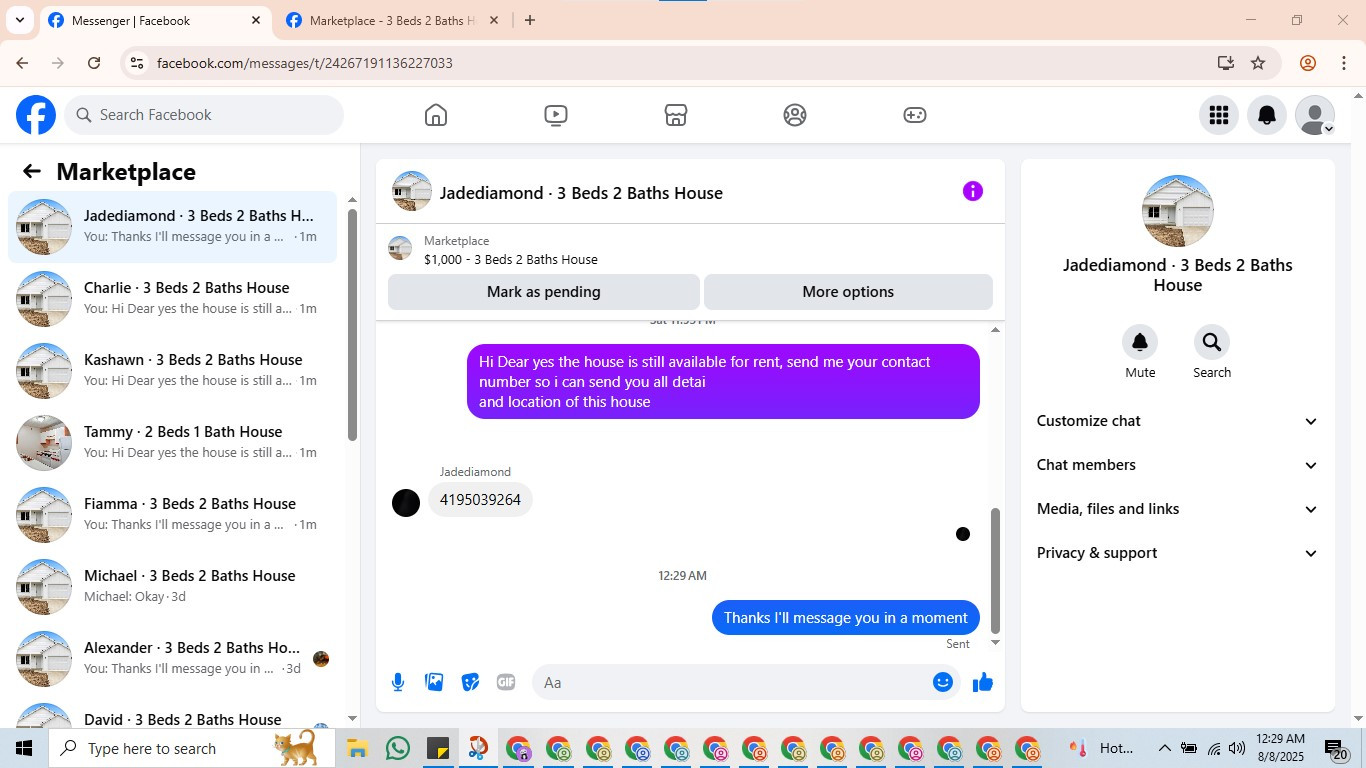Send a thumbs-up like
The width and height of the screenshot is (1366, 768).
click(x=983, y=682)
